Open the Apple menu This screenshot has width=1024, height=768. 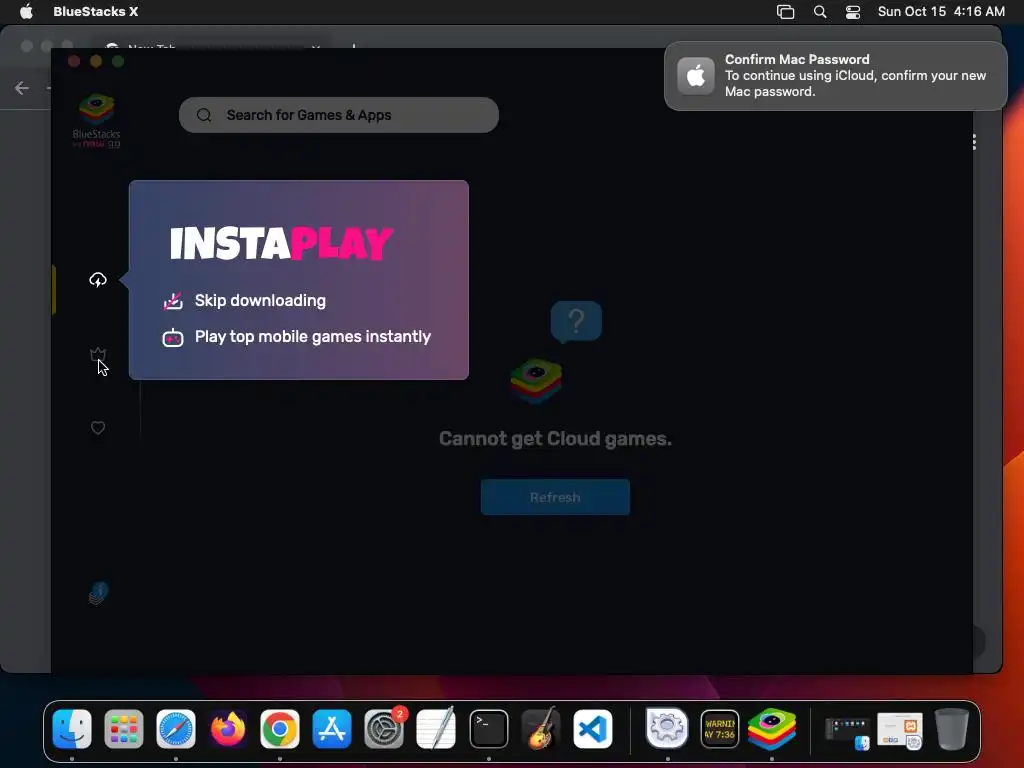click(26, 11)
